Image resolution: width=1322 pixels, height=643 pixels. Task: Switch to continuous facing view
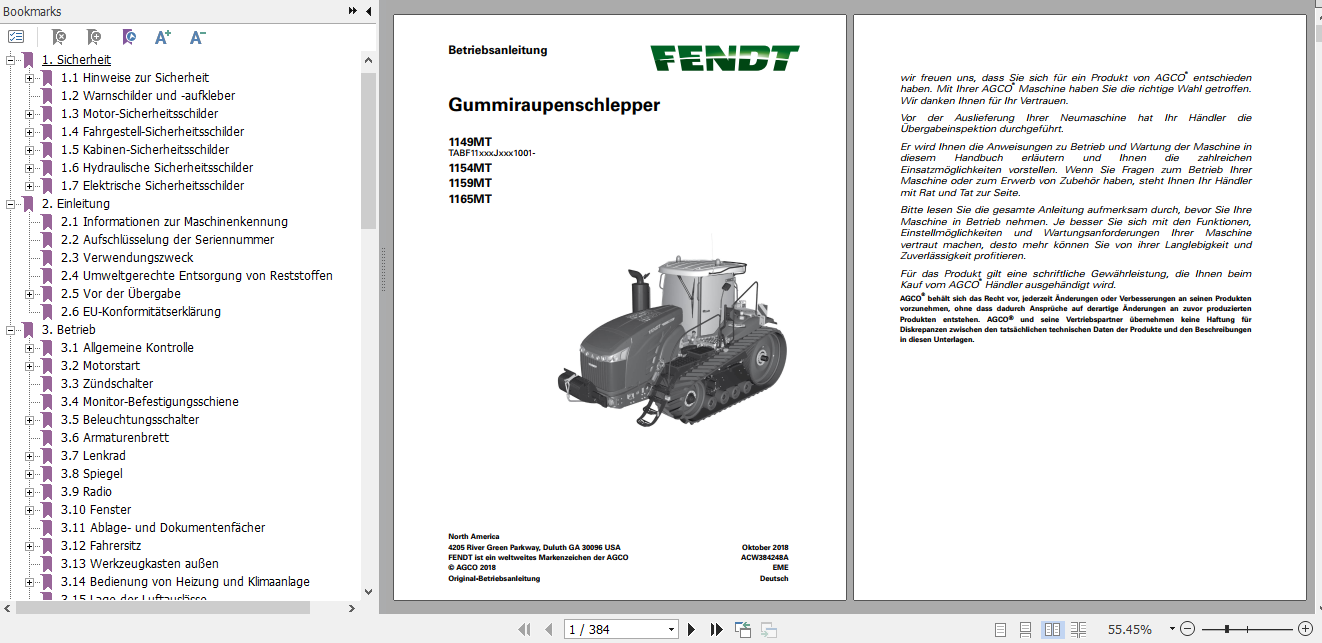click(1078, 629)
